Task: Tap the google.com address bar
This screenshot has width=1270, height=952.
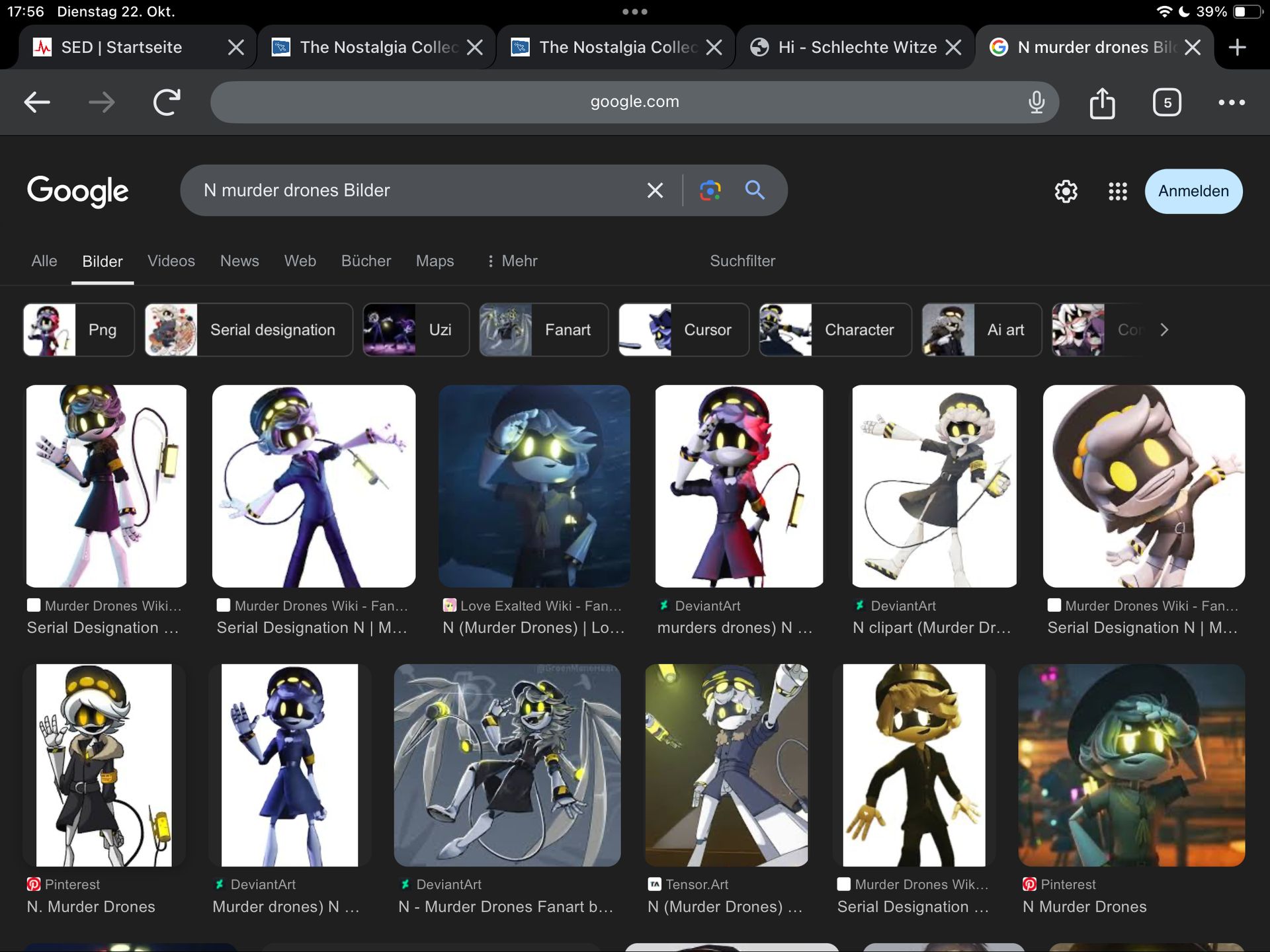Action: point(634,102)
